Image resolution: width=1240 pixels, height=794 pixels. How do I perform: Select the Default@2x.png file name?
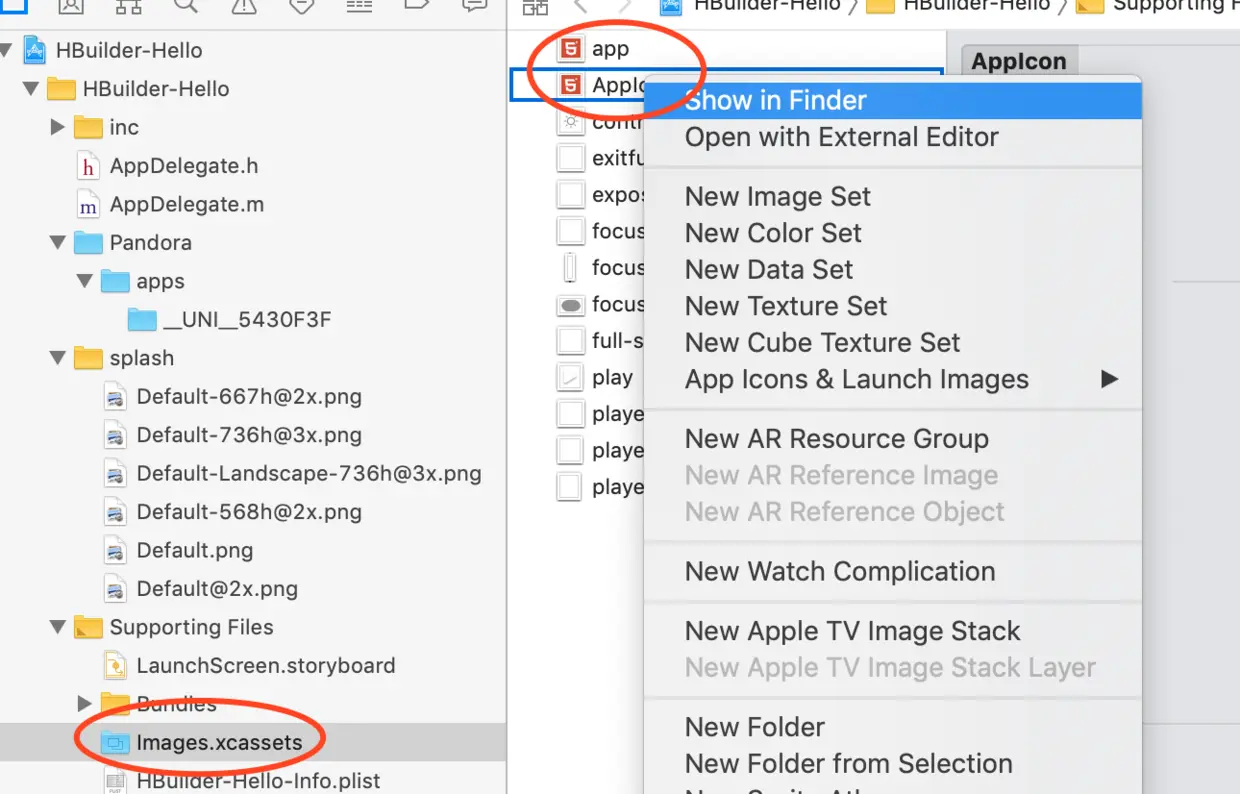[x=217, y=589]
